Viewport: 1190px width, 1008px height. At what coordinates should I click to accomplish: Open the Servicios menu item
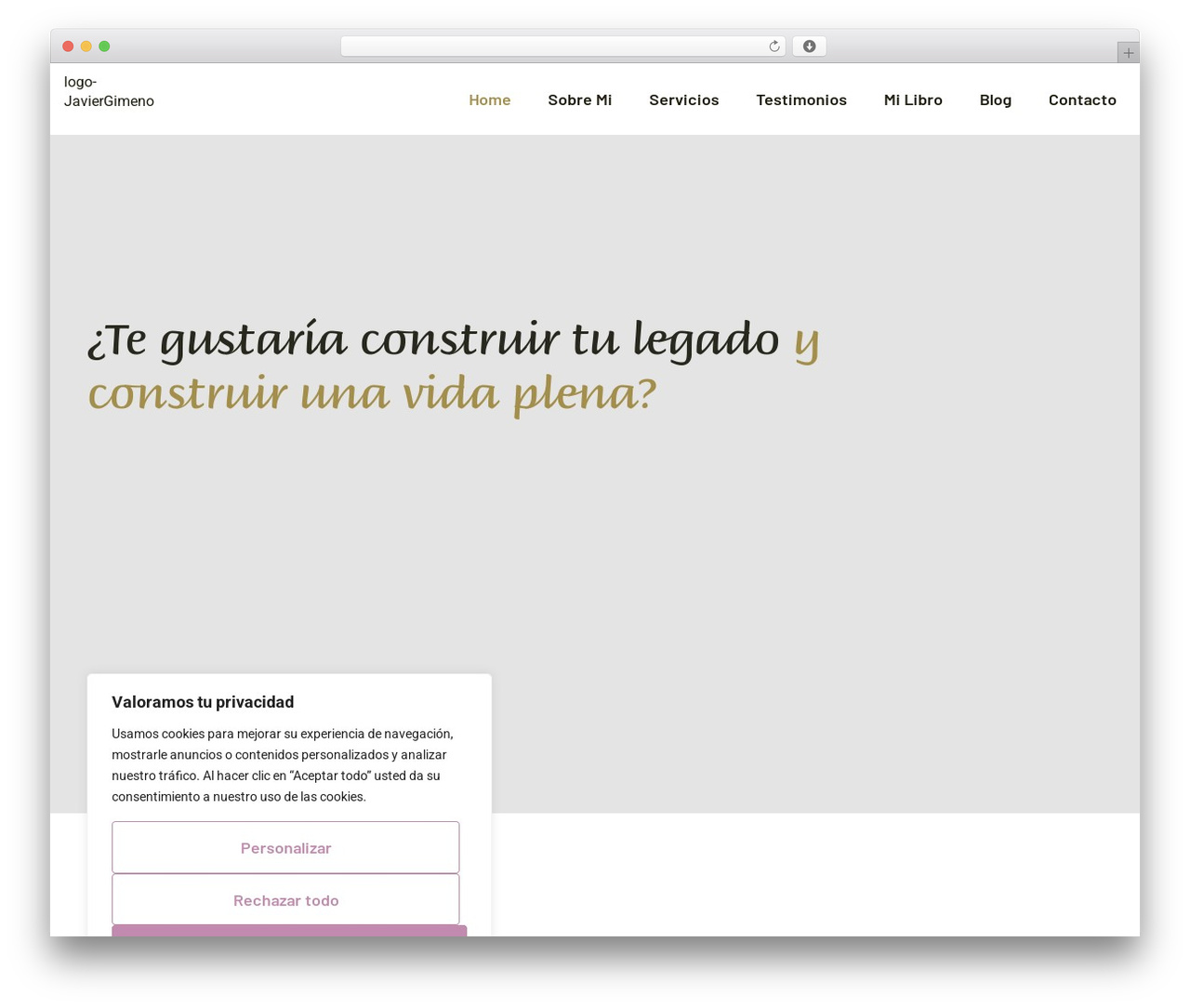coord(684,99)
